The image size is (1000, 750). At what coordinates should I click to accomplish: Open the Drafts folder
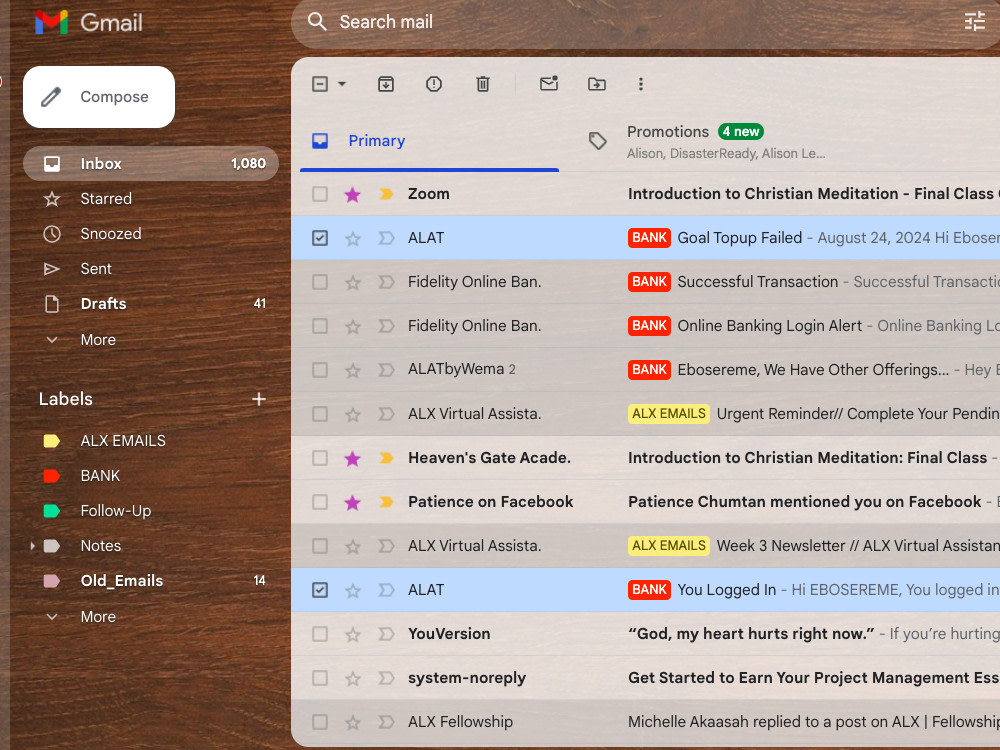coord(151,304)
